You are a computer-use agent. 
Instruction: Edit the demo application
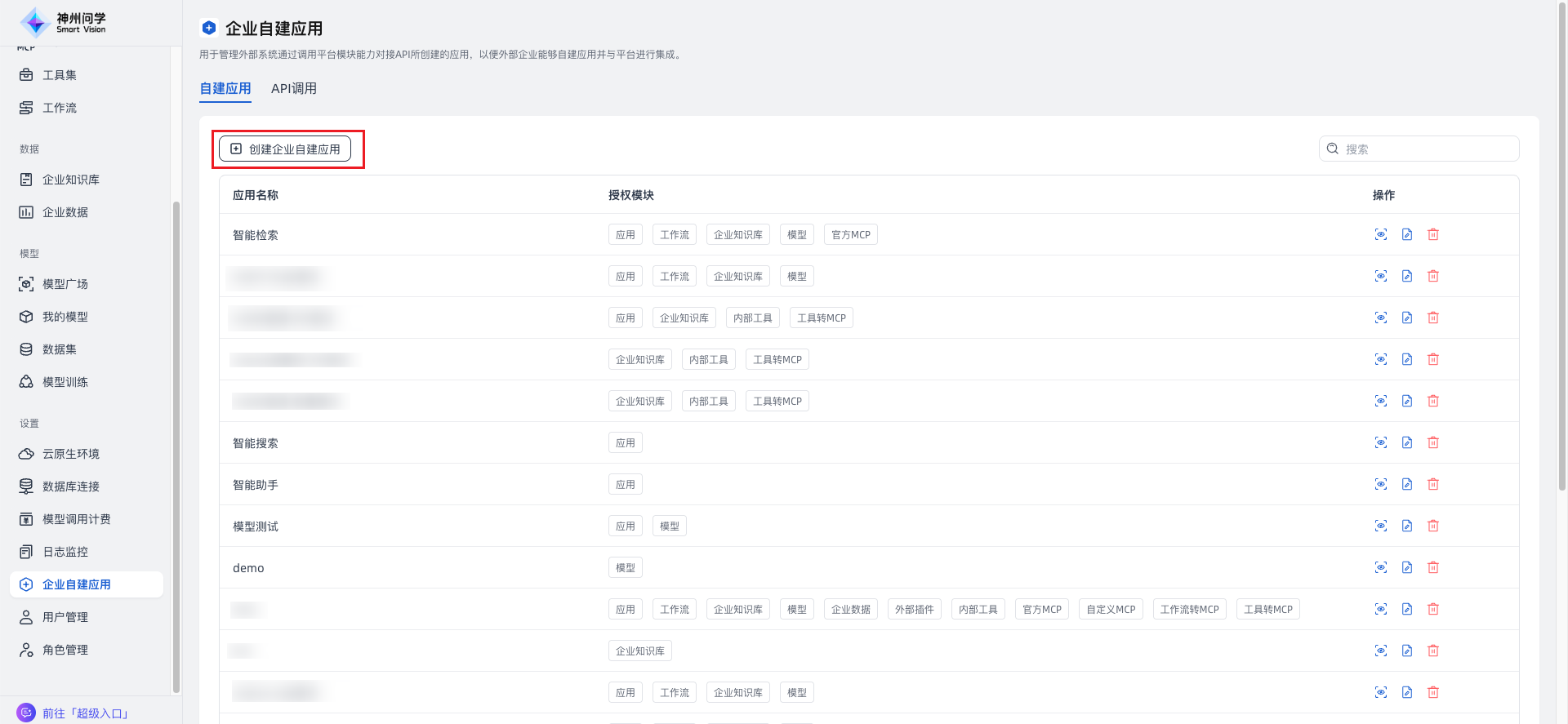(x=1406, y=567)
